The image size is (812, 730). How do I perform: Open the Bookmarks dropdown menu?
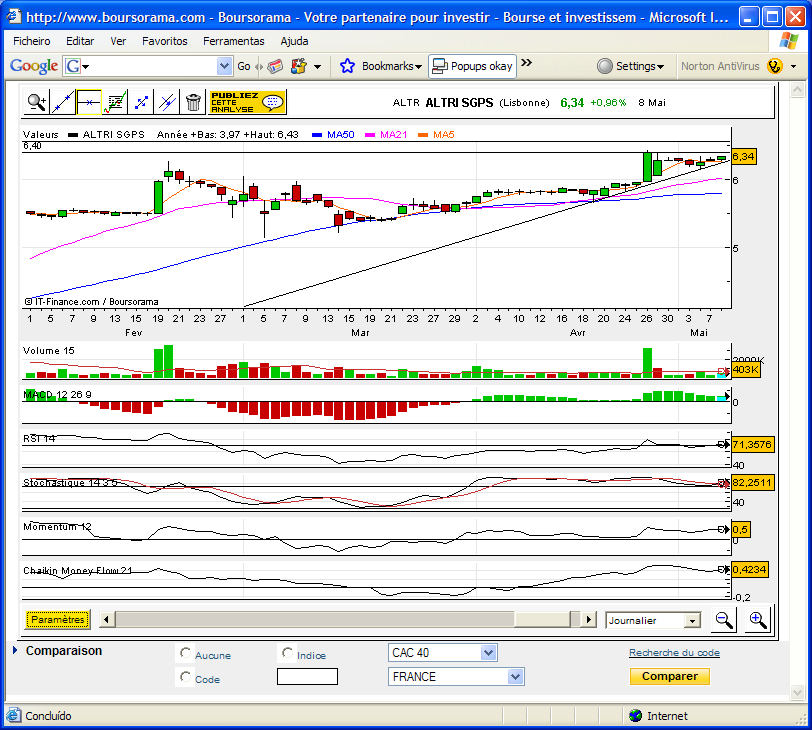[x=392, y=66]
